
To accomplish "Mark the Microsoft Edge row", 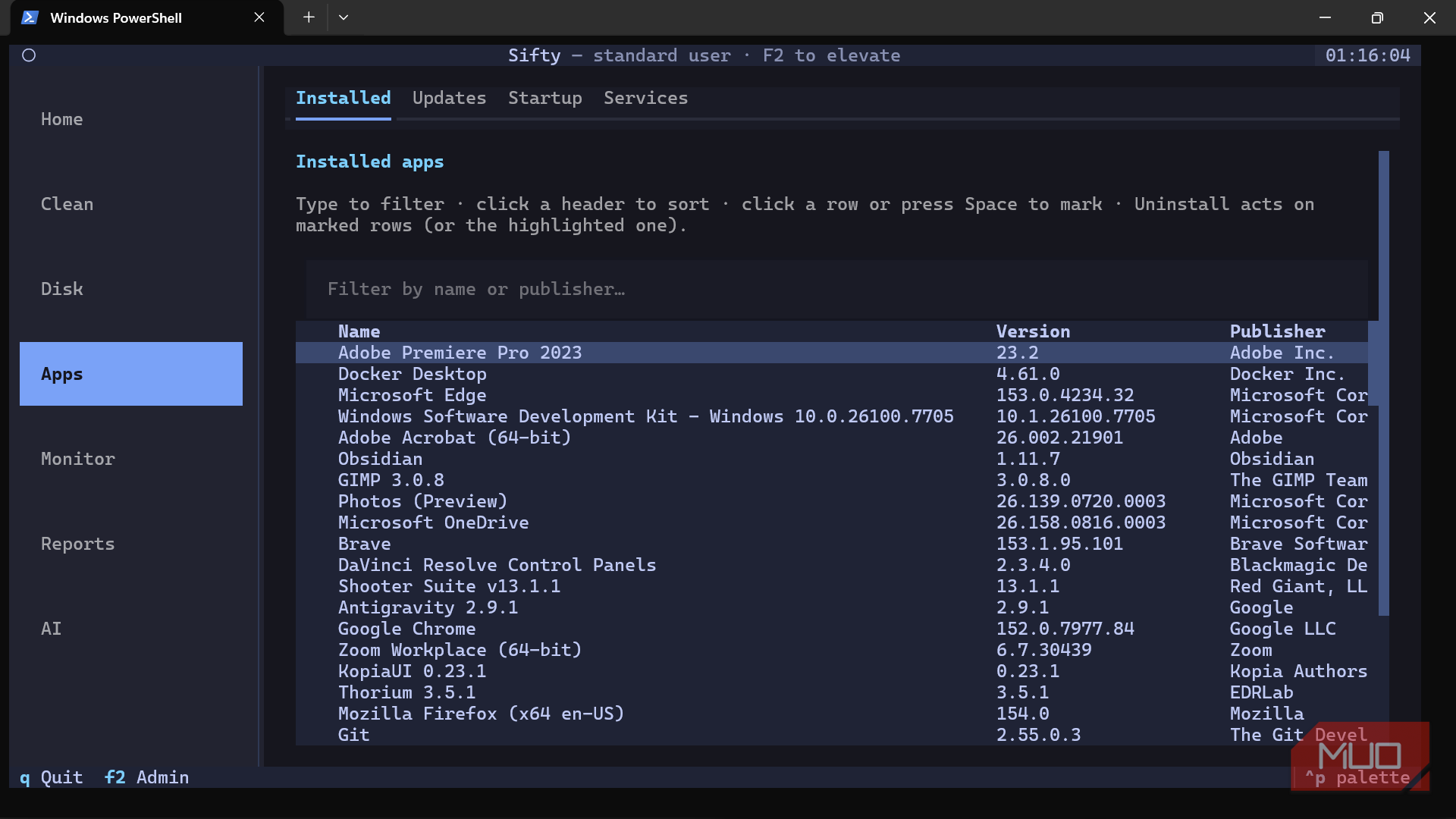I will [832, 395].
